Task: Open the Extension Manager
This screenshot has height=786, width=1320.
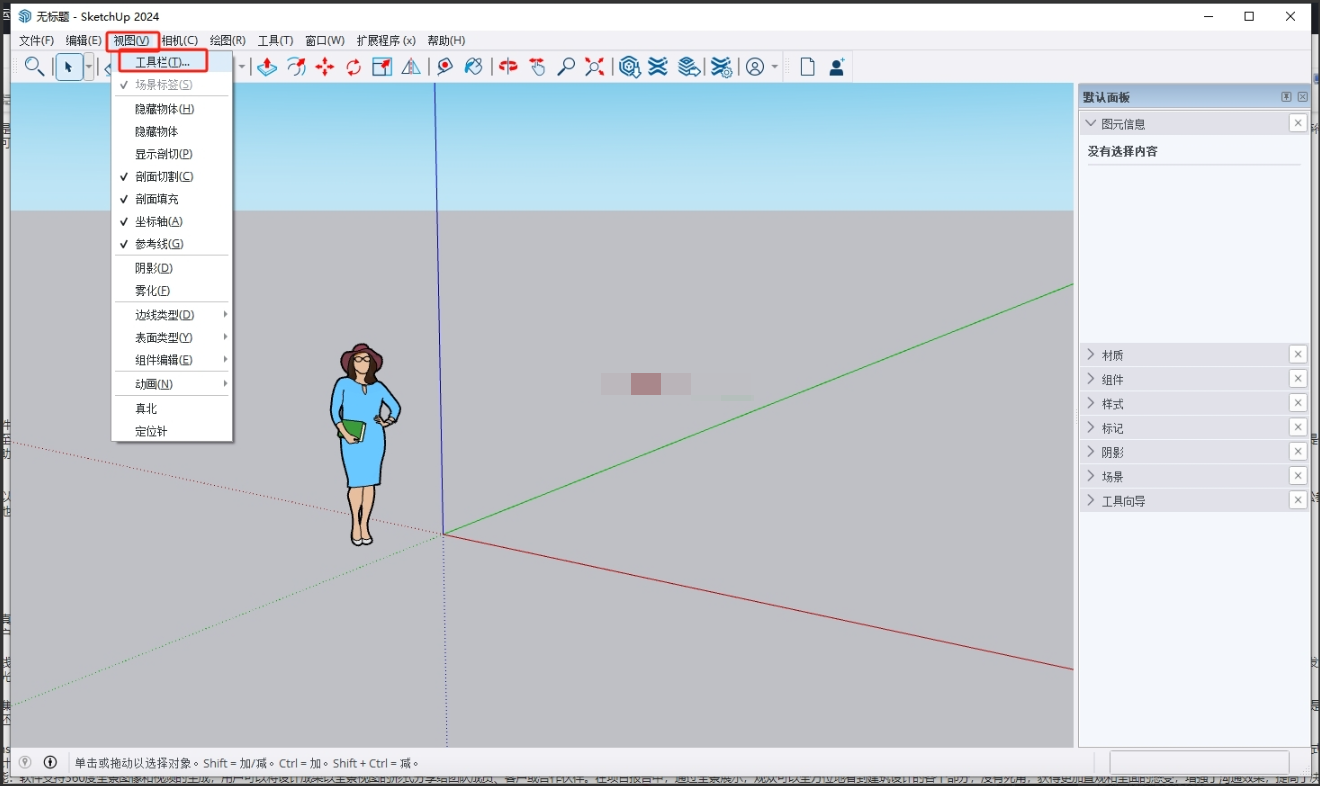Action: click(x=721, y=67)
